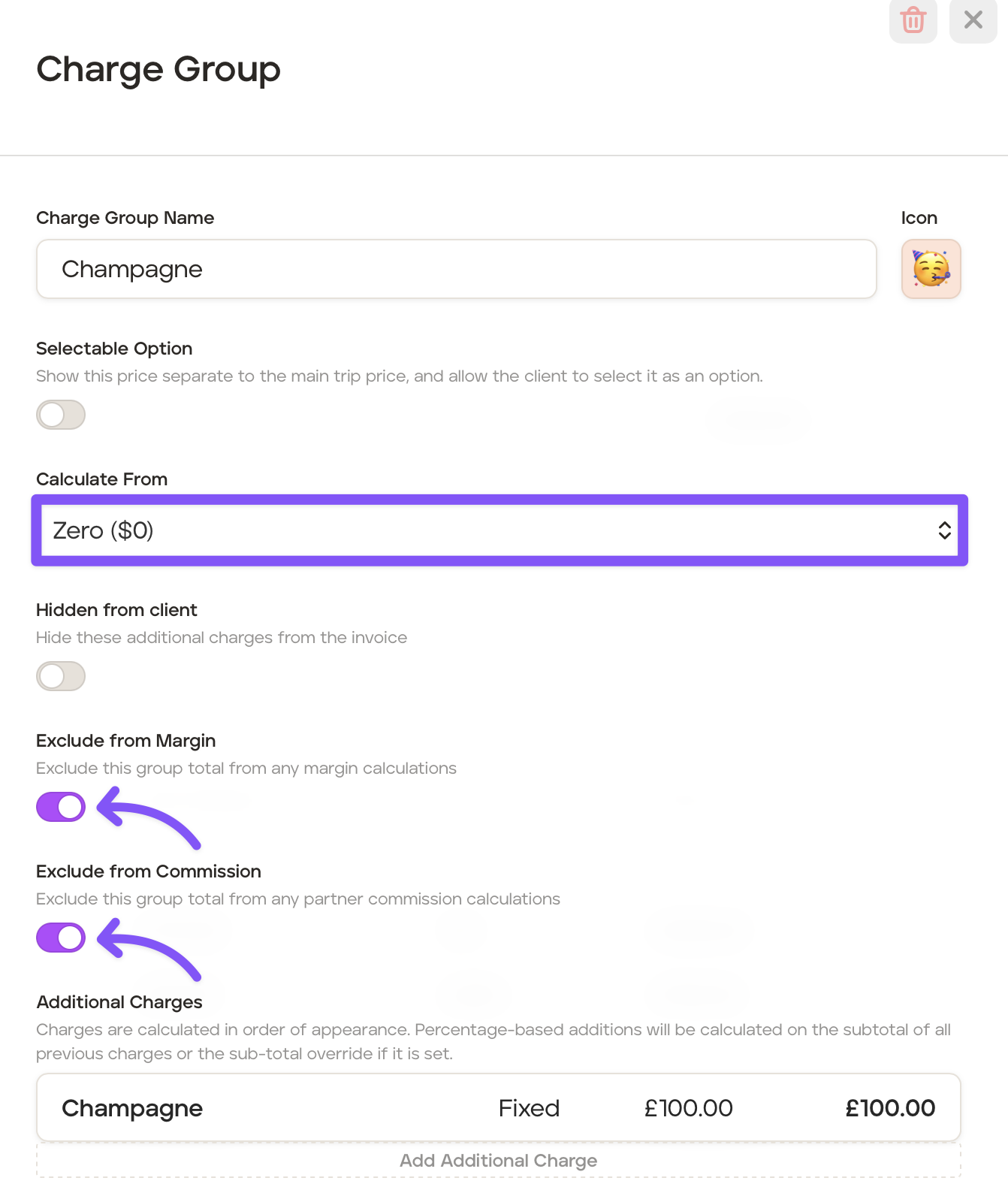Click the Charge Group Name input field

tap(456, 269)
